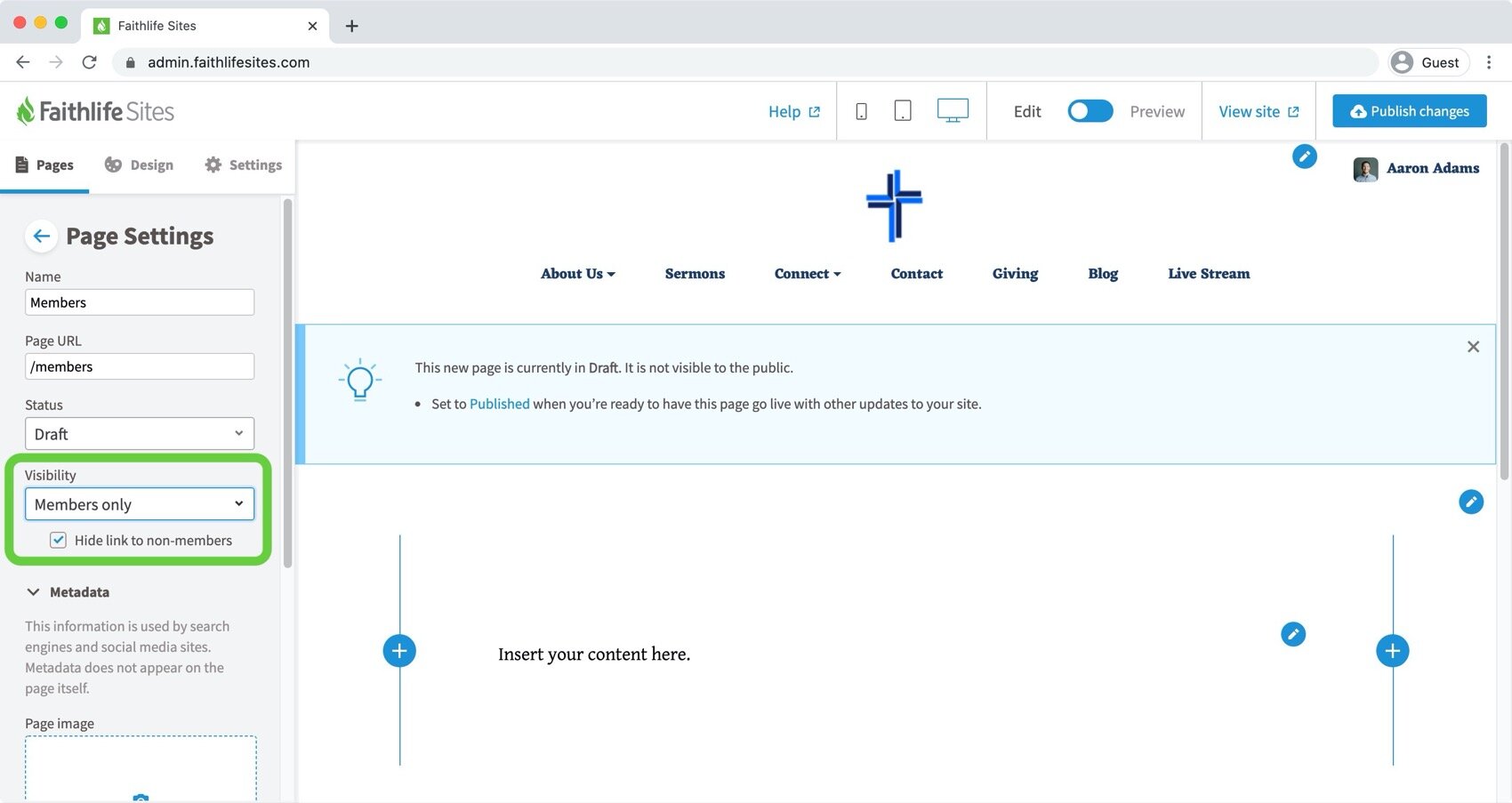Screen dimensions: 1512x803
Task: Switch to the Pages tab
Action: click(44, 165)
